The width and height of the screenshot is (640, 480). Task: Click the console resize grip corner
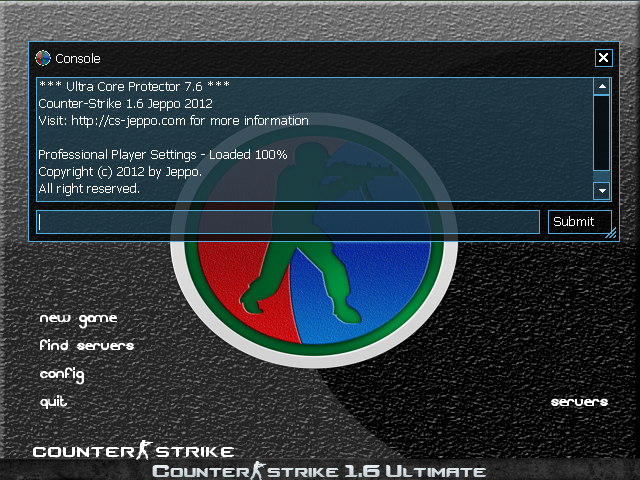point(611,233)
